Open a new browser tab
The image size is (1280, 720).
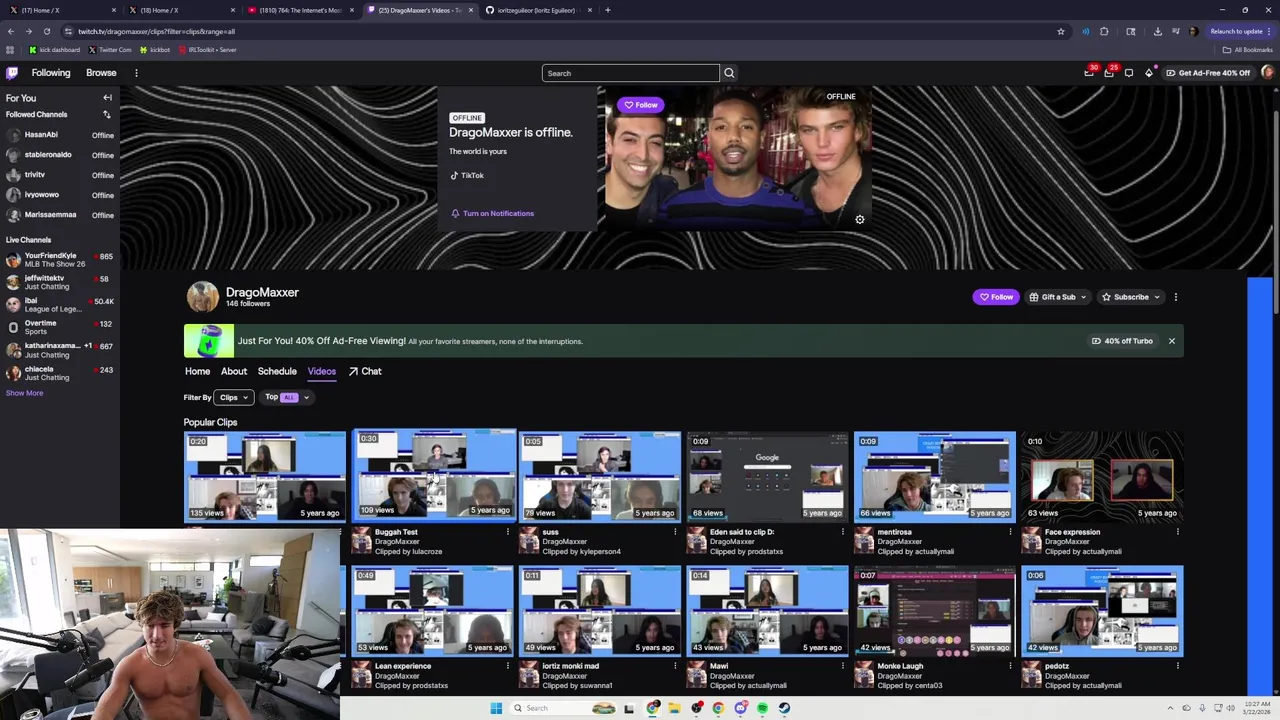(x=608, y=10)
